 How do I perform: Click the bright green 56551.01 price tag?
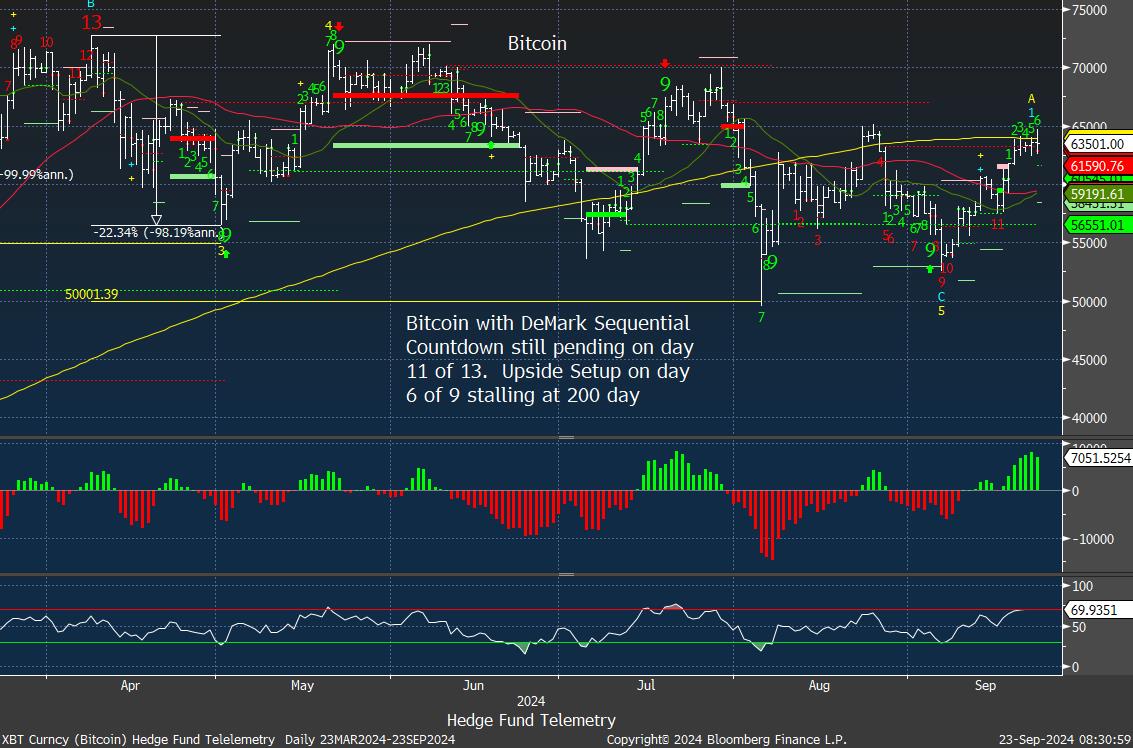(1098, 225)
